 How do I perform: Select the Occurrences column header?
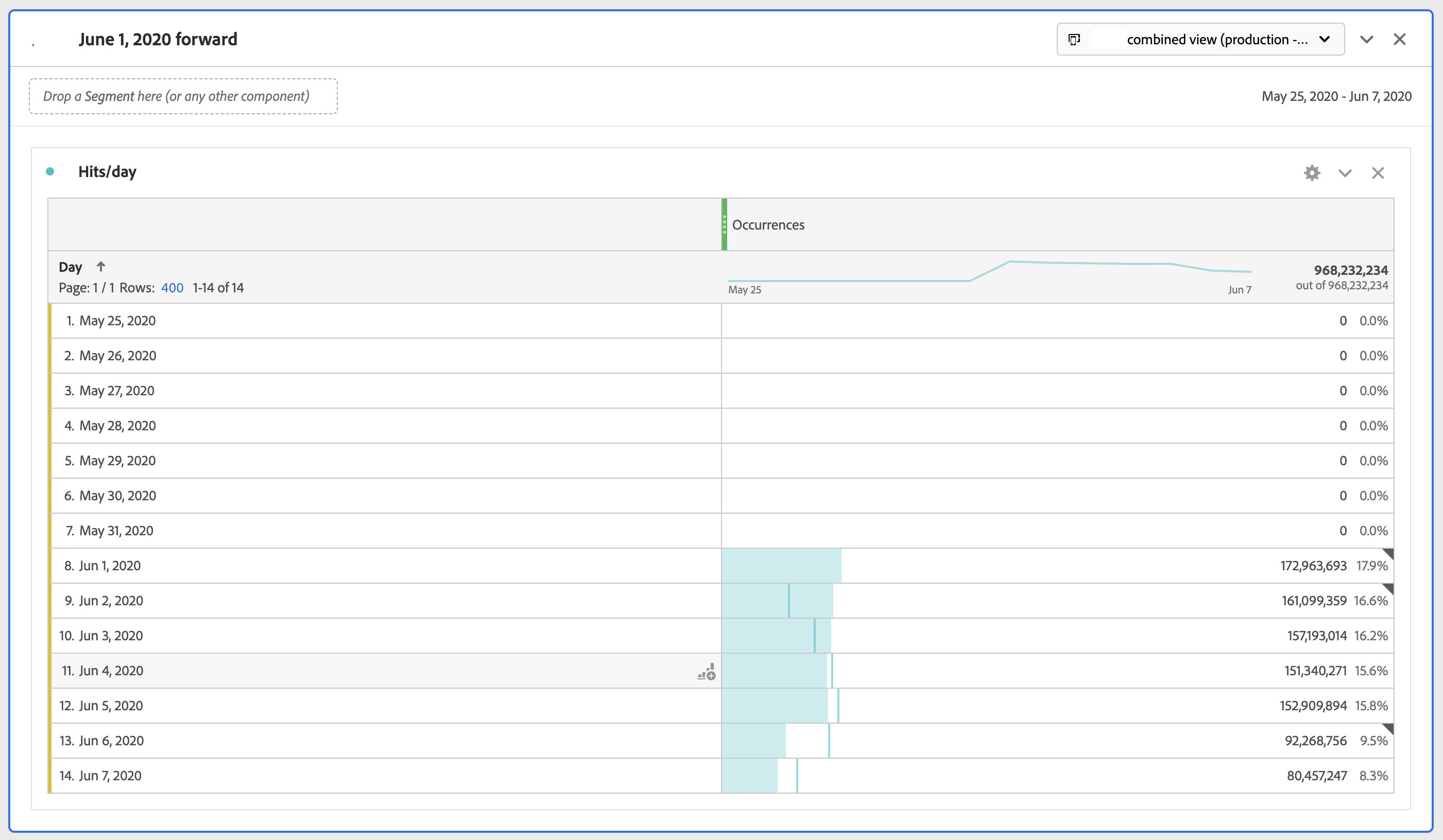(768, 225)
